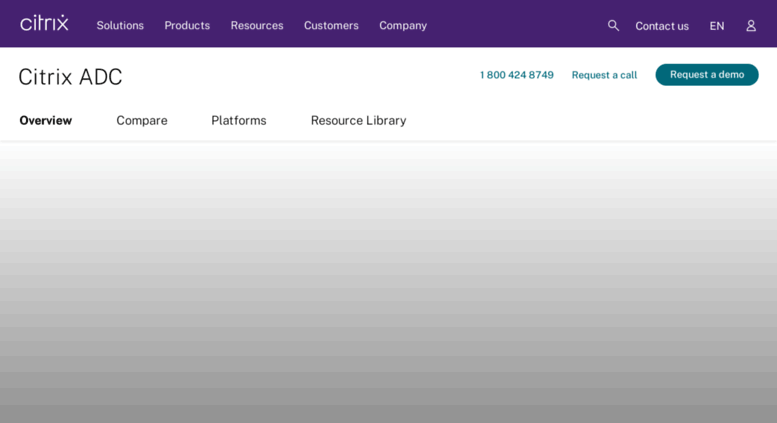Image resolution: width=777 pixels, height=423 pixels.
Task: Click Request a call link
Action: 604,75
